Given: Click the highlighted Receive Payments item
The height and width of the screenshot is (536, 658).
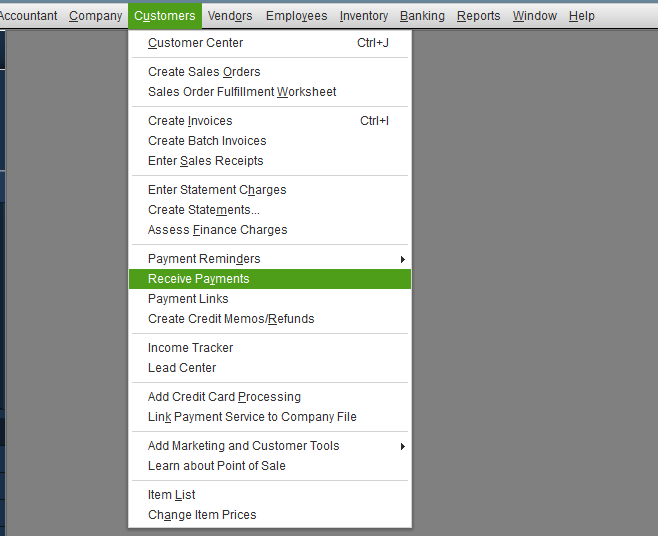Looking at the screenshot, I should pos(199,279).
